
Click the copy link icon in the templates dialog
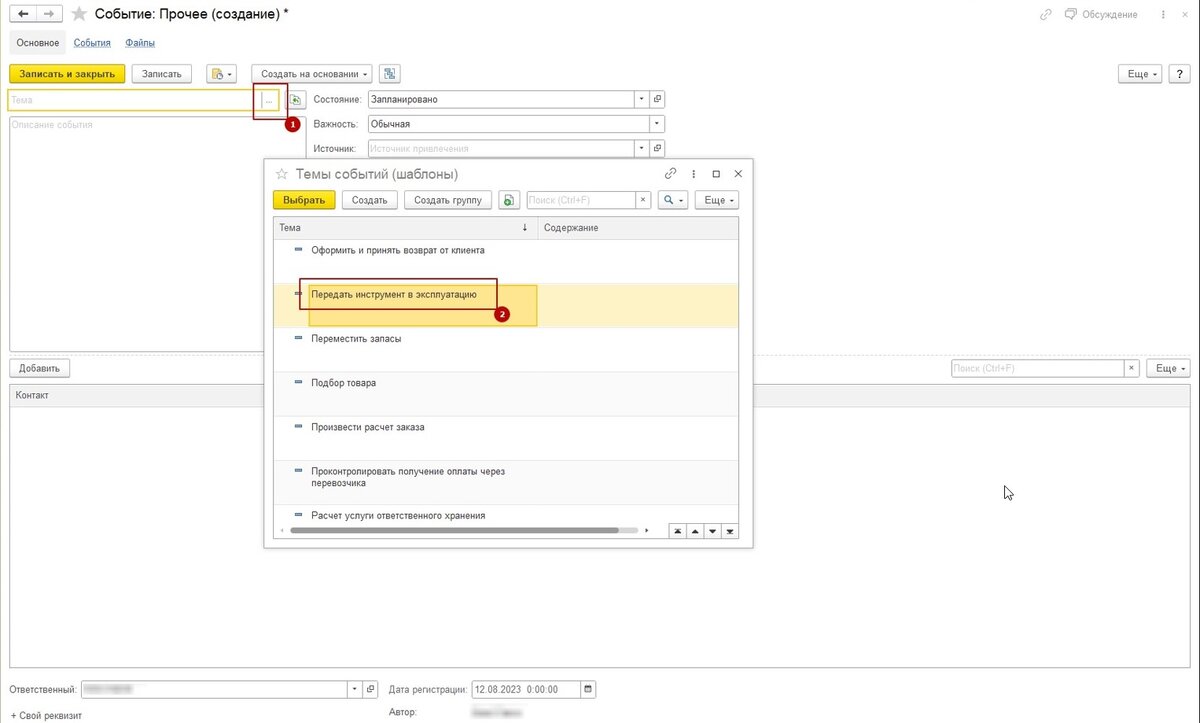pyautogui.click(x=671, y=173)
